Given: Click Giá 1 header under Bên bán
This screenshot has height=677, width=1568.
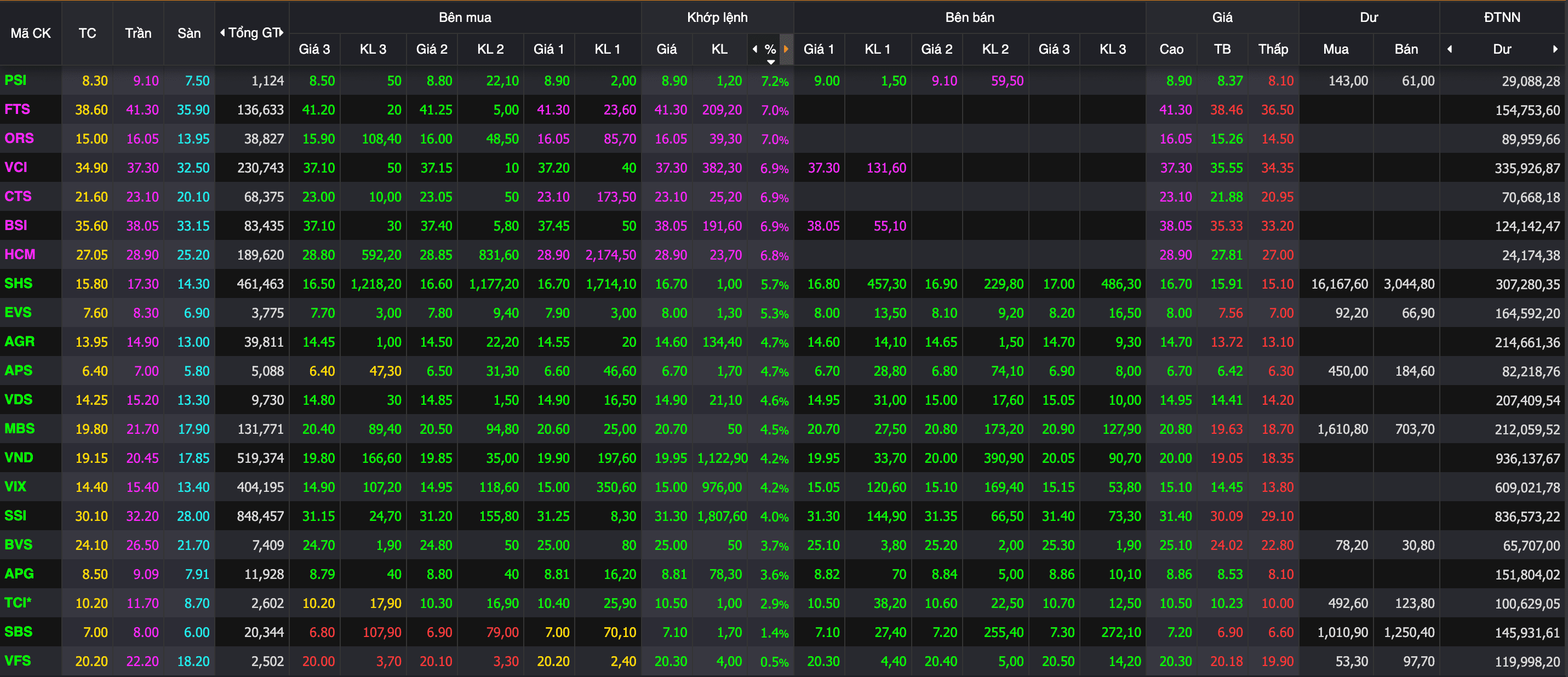Looking at the screenshot, I should click(x=819, y=49).
